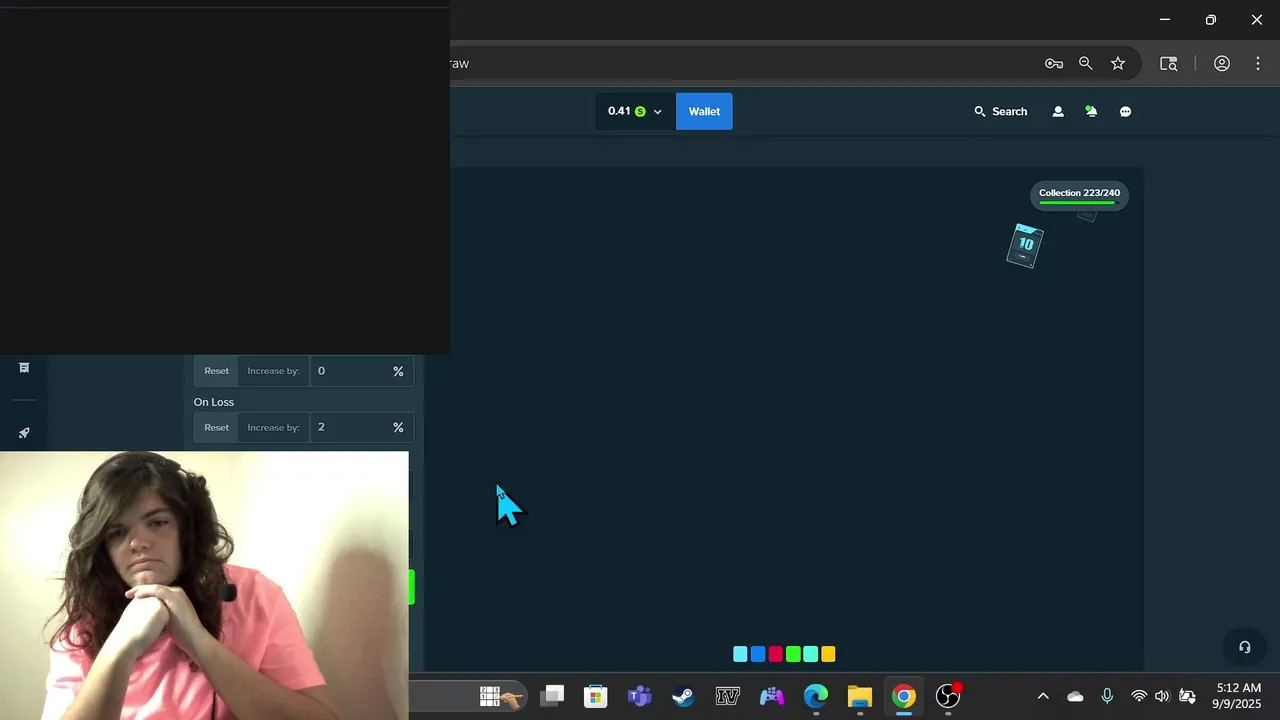Click the receipt icon in the left sidebar
The width and height of the screenshot is (1280, 720).
pyautogui.click(x=24, y=367)
